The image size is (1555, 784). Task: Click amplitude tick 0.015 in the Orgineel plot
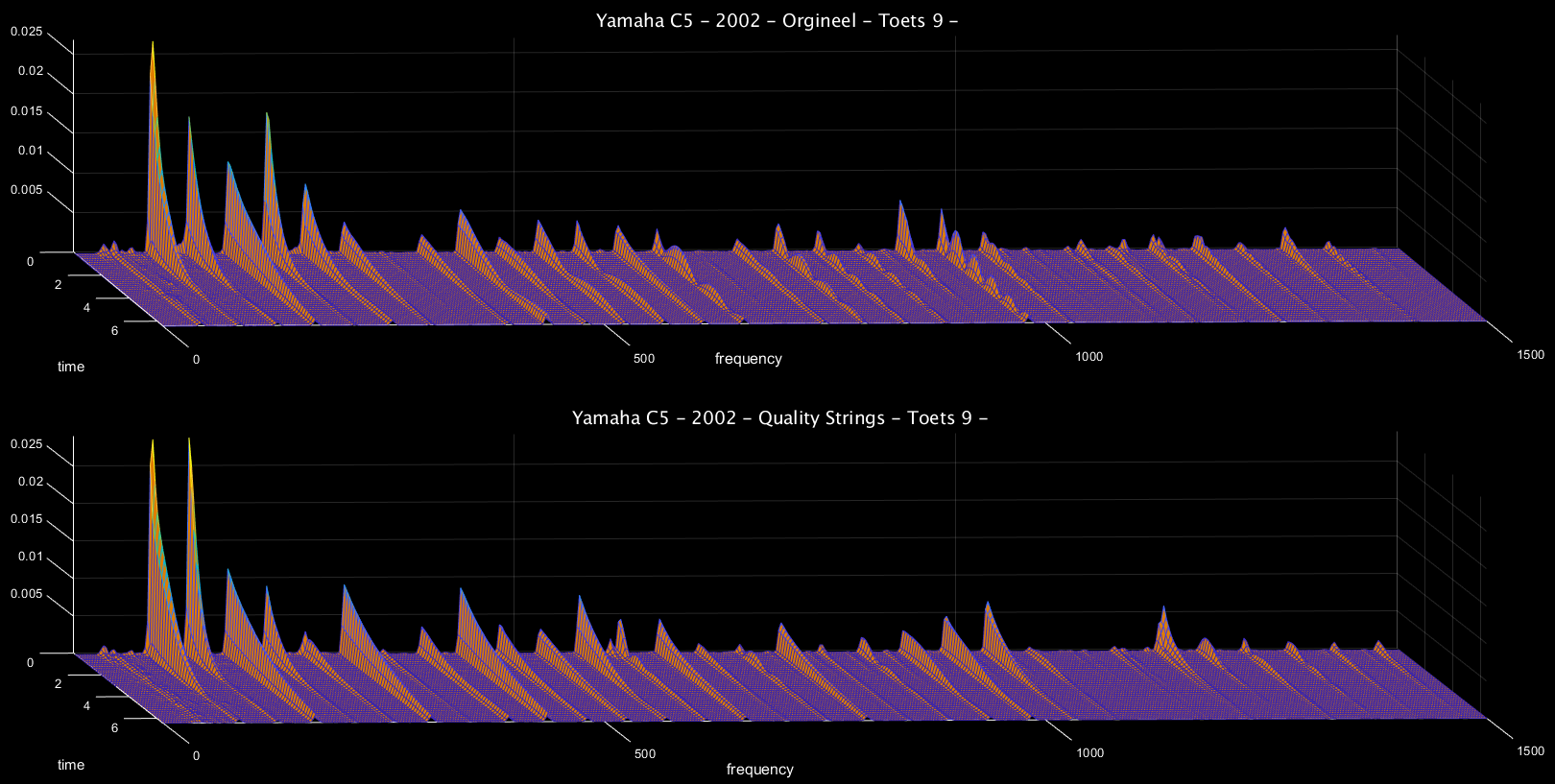point(26,111)
